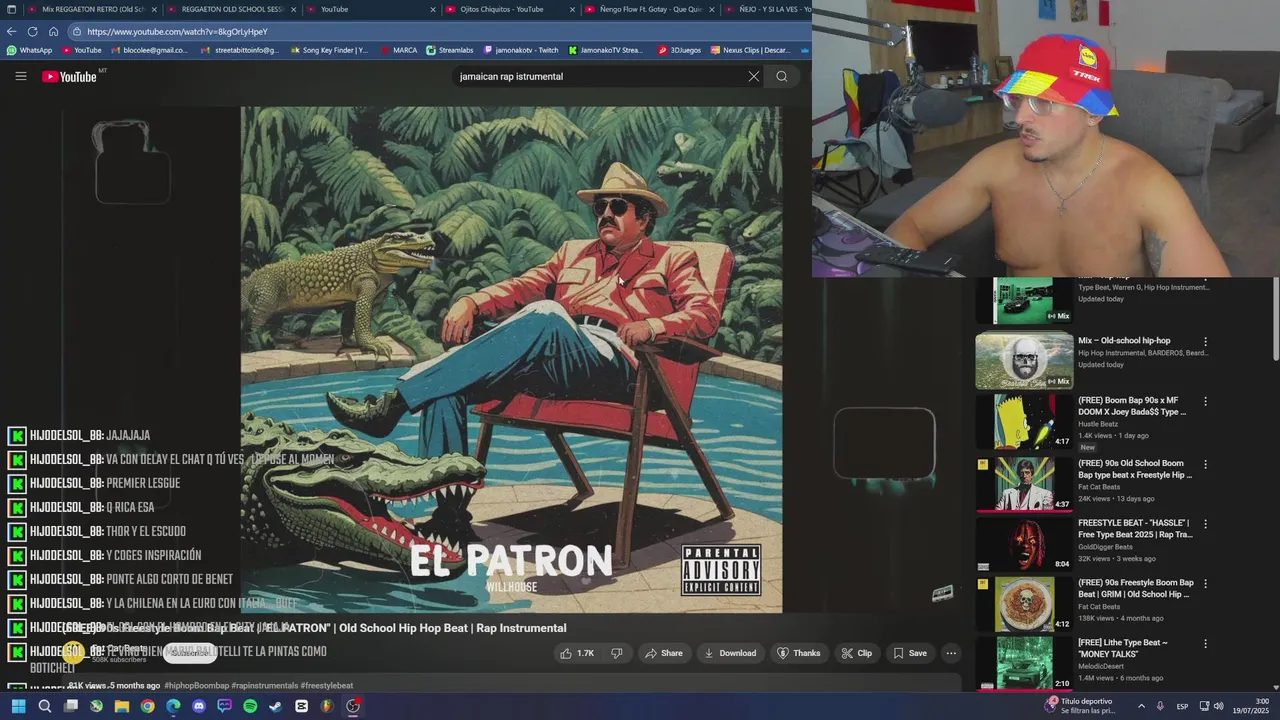The image size is (1280, 720).
Task: Save the video to a playlist
Action: click(910, 653)
